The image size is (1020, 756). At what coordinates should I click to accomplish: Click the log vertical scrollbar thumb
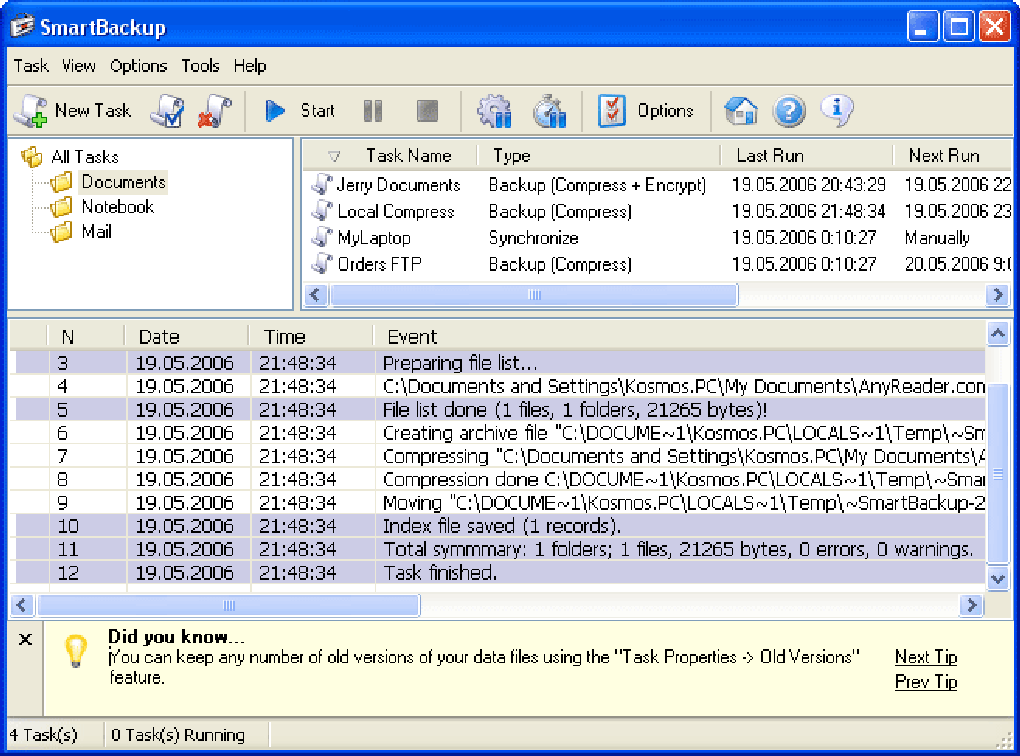[998, 474]
